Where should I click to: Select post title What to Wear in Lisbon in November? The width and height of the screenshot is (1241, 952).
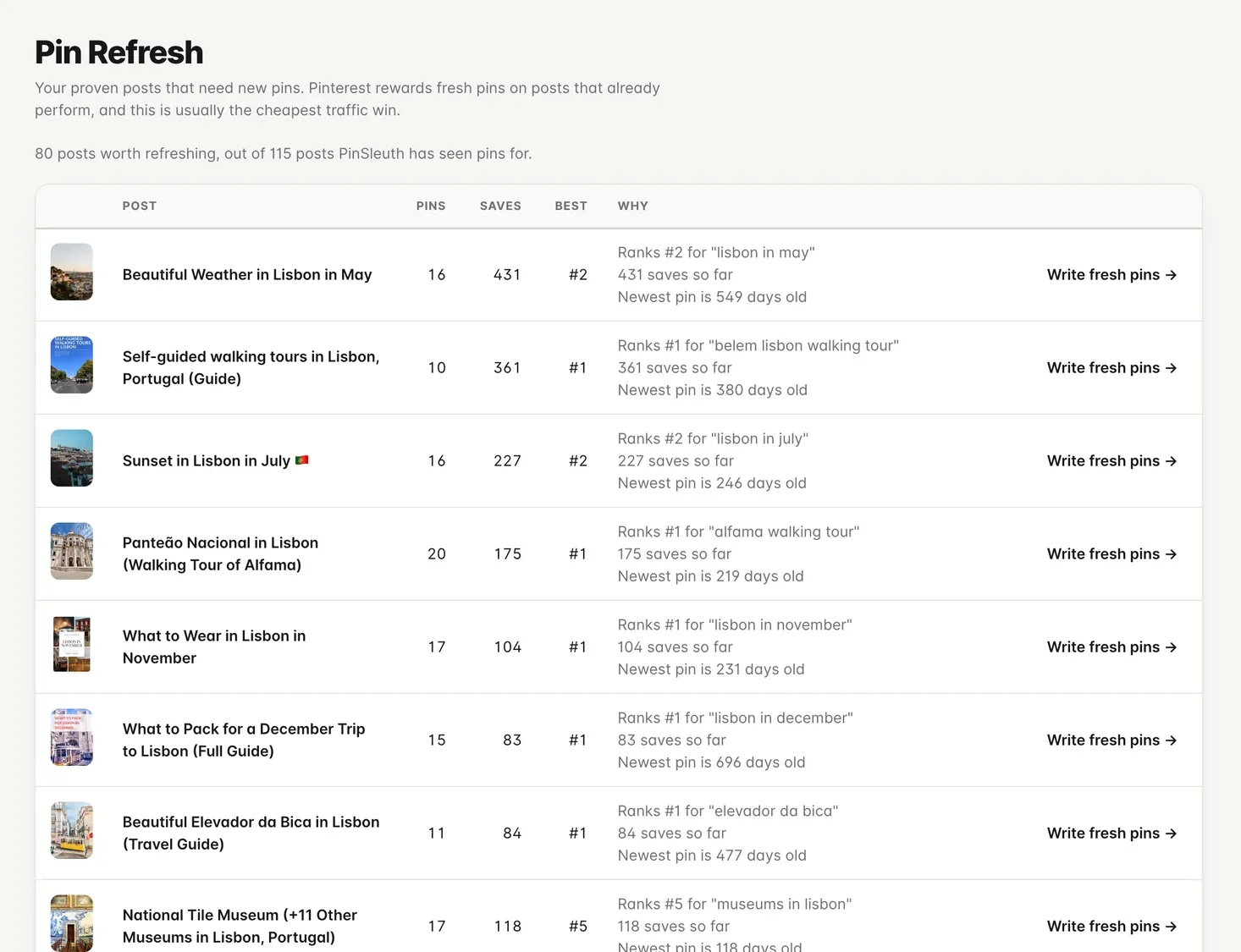[214, 647]
